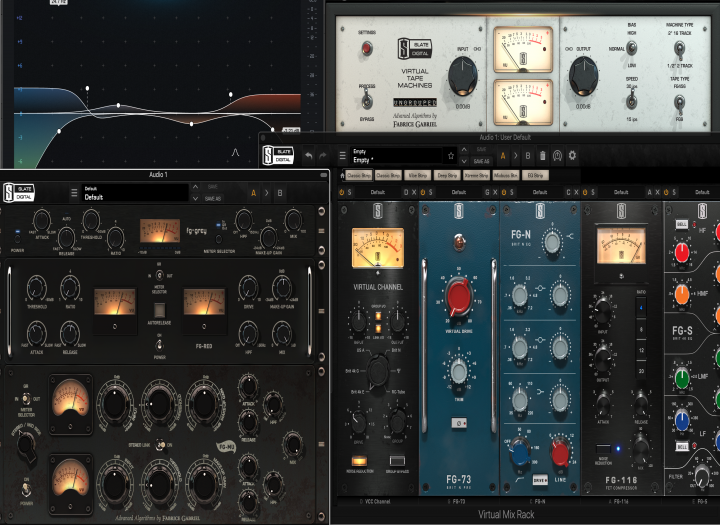
Task: Open the Virtual Mix Rack settings gear
Action: [x=572, y=156]
